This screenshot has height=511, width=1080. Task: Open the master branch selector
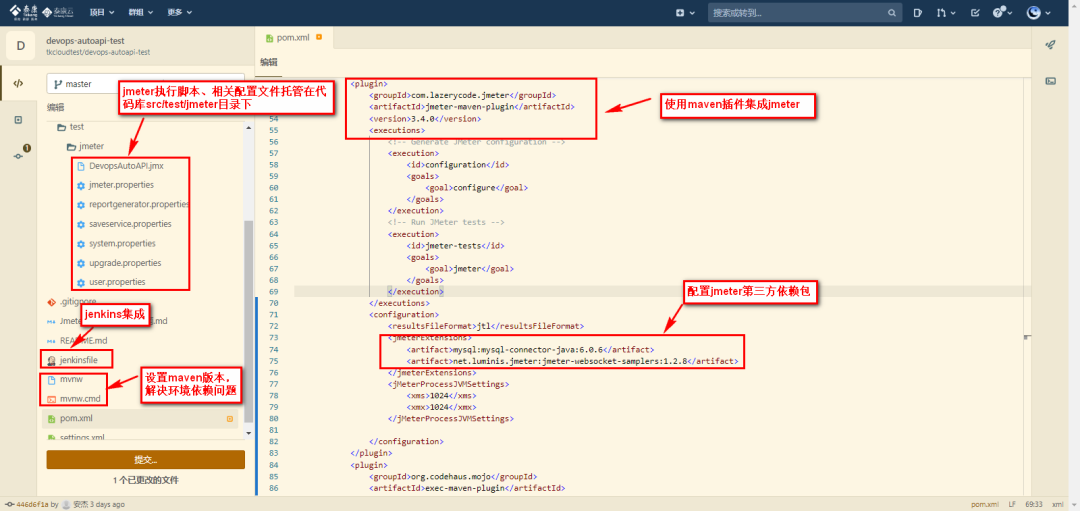pyautogui.click(x=145, y=83)
